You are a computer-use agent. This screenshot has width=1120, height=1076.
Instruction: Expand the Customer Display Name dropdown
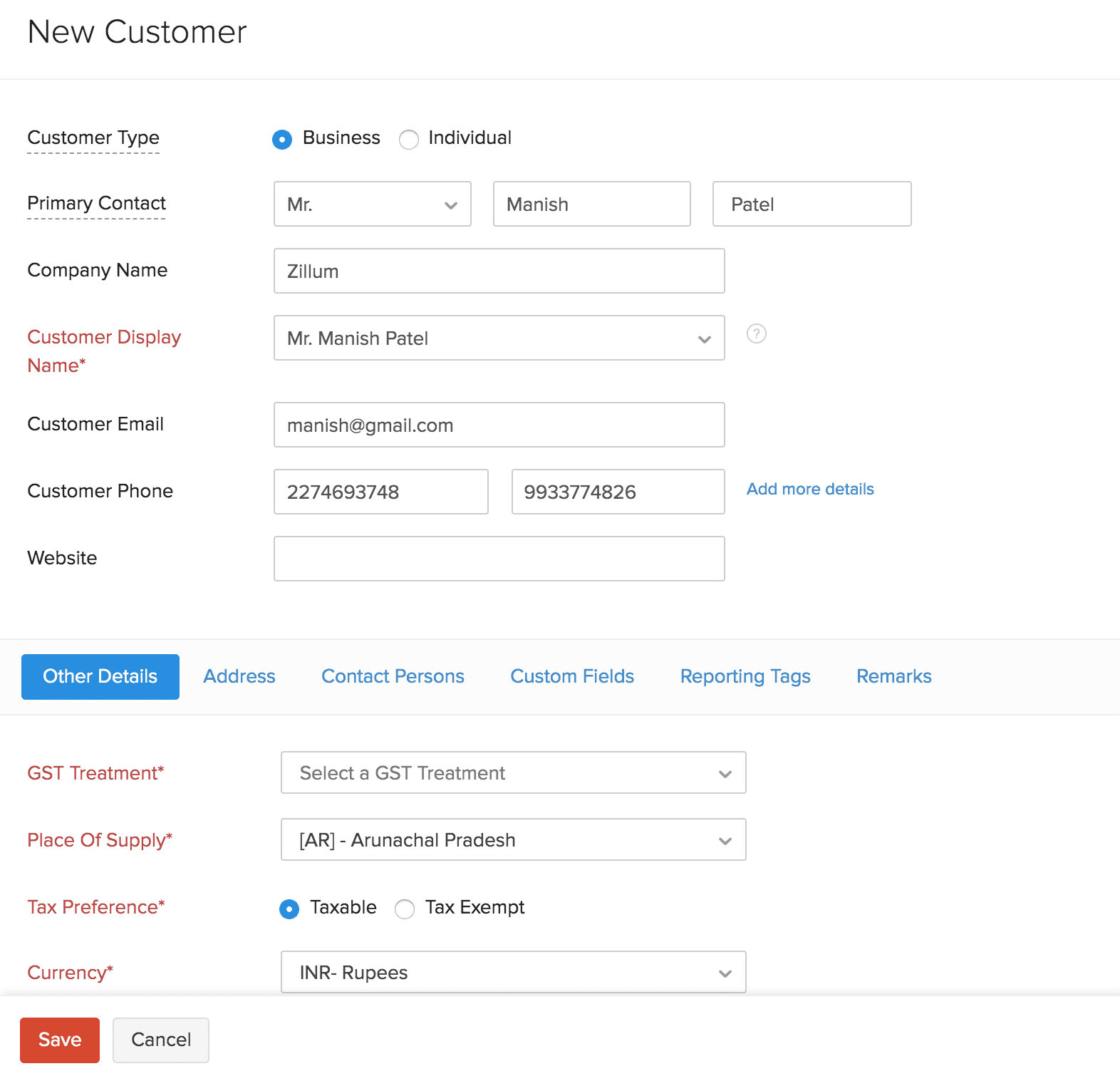tap(499, 338)
